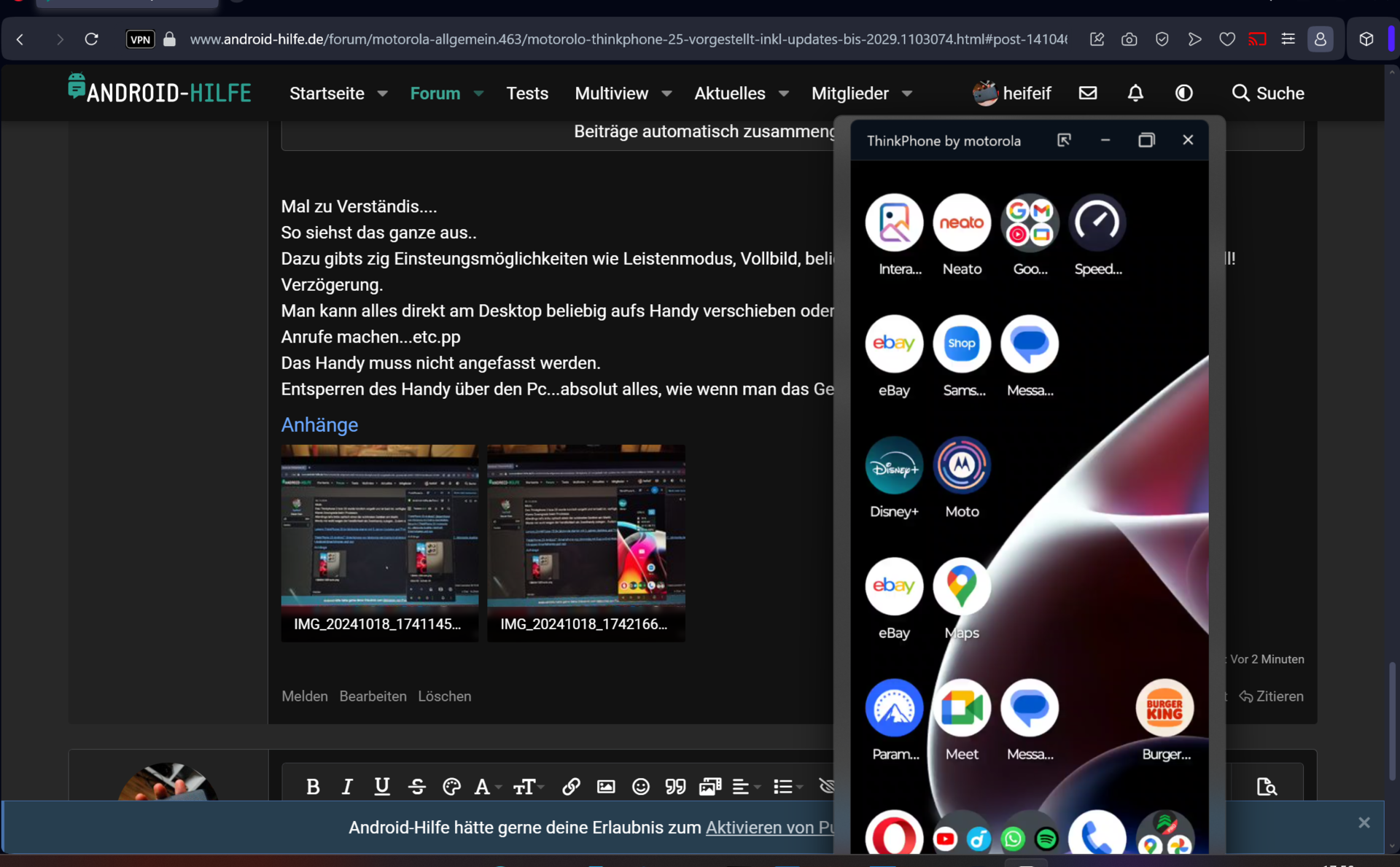Insert link with chain icon
Image resolution: width=1400 pixels, height=867 pixels.
point(571,786)
